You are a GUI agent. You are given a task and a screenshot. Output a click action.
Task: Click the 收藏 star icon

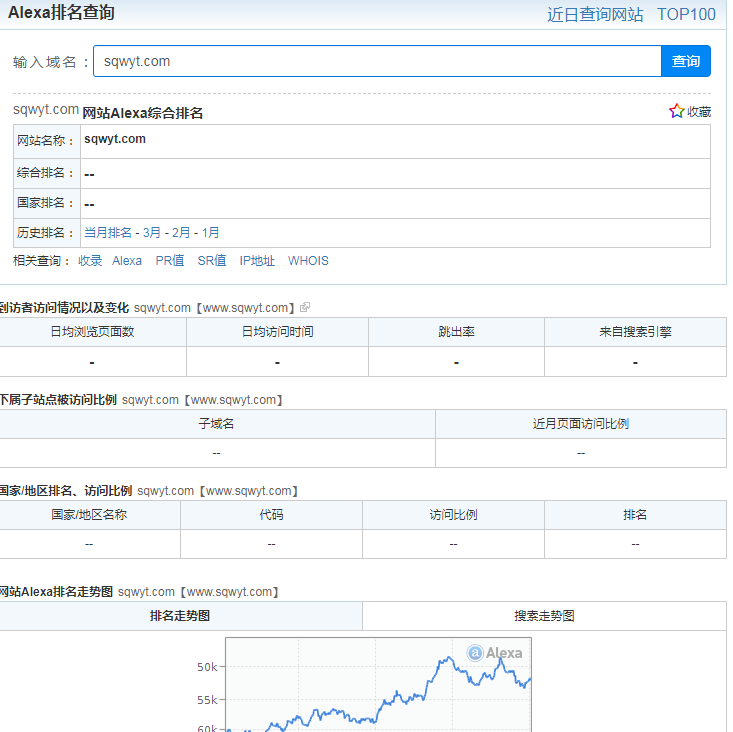(x=676, y=111)
